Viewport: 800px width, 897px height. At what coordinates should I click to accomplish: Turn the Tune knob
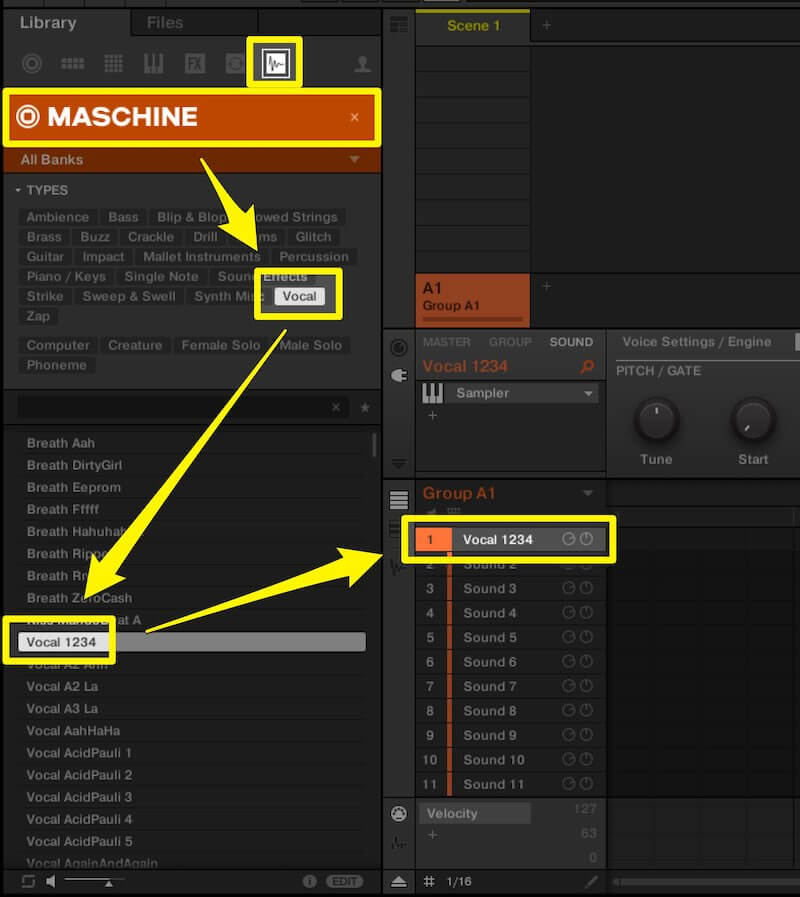pos(656,420)
